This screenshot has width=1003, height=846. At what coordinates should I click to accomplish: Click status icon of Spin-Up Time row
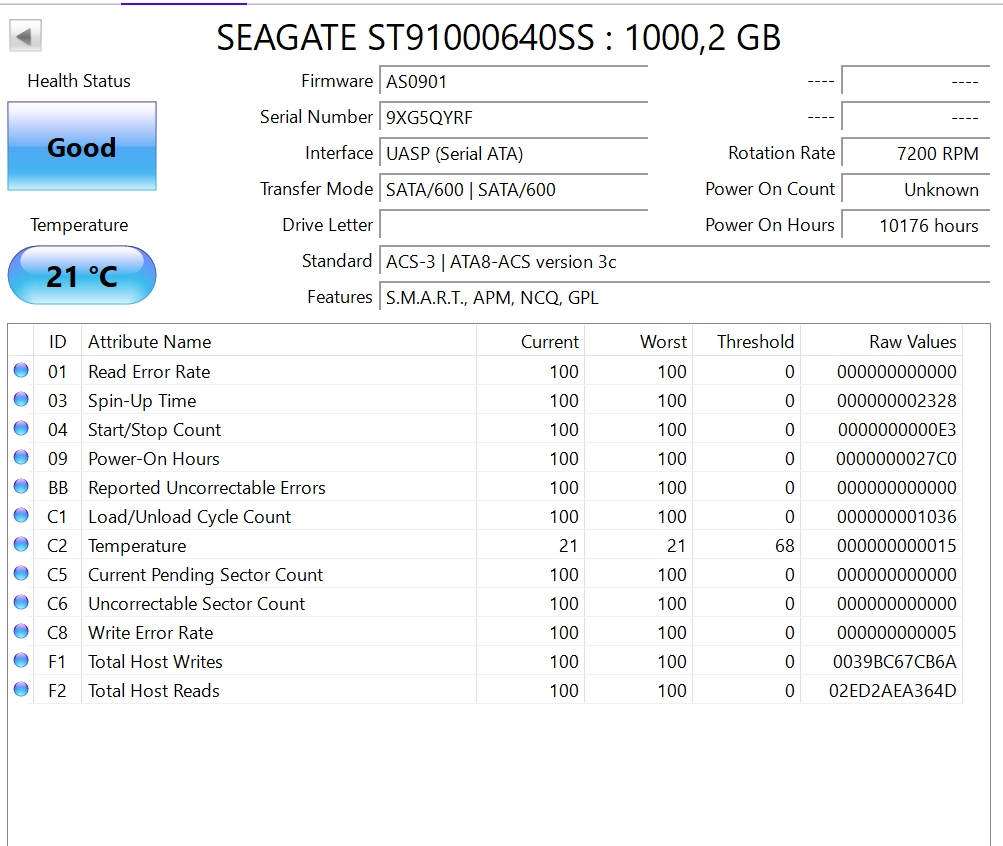coord(21,400)
